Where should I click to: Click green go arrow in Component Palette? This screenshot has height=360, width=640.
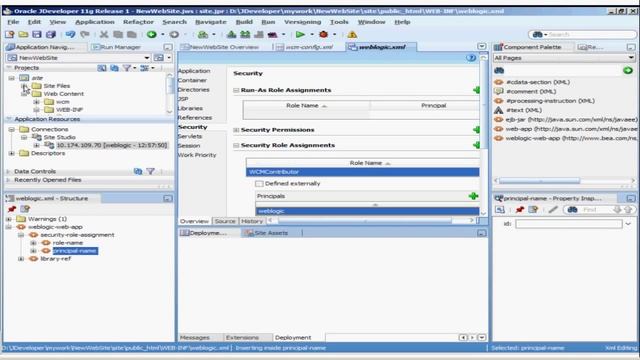pos(628,71)
